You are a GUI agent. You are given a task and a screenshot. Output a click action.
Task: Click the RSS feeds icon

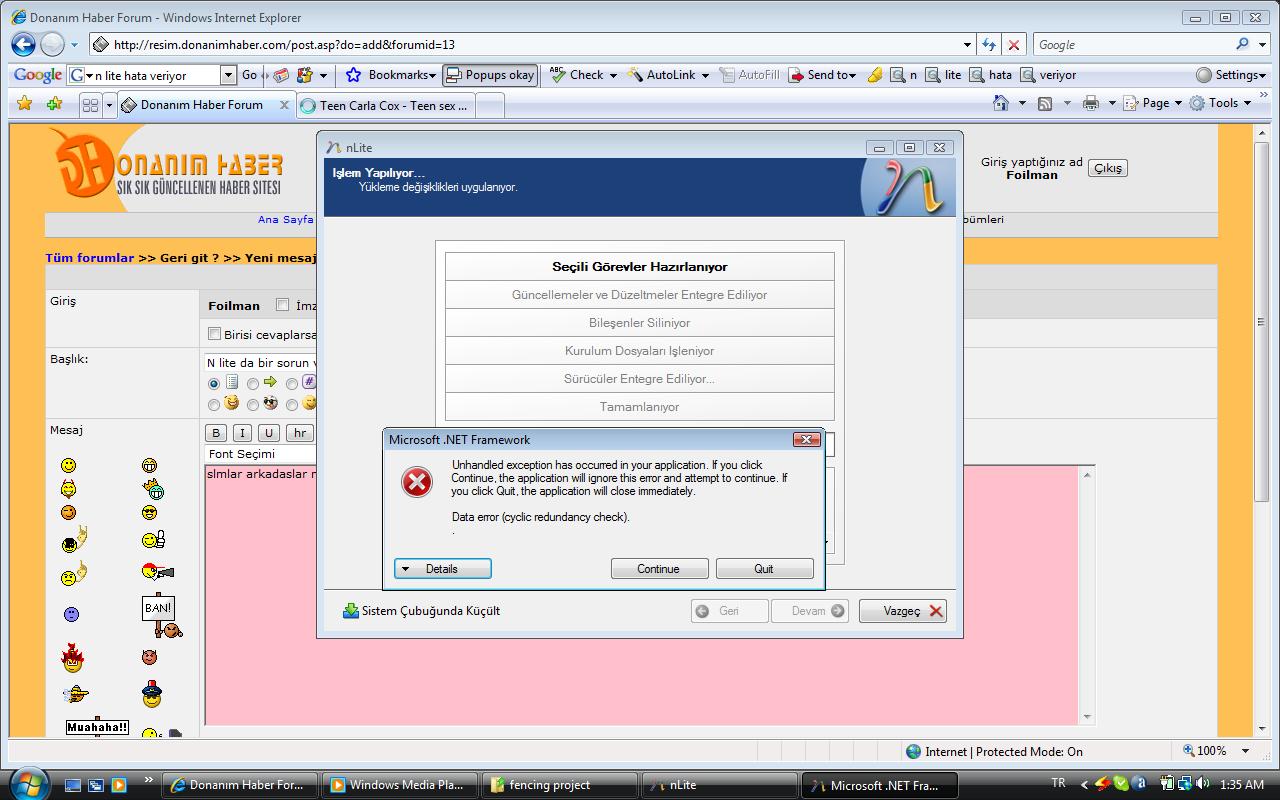click(1045, 103)
